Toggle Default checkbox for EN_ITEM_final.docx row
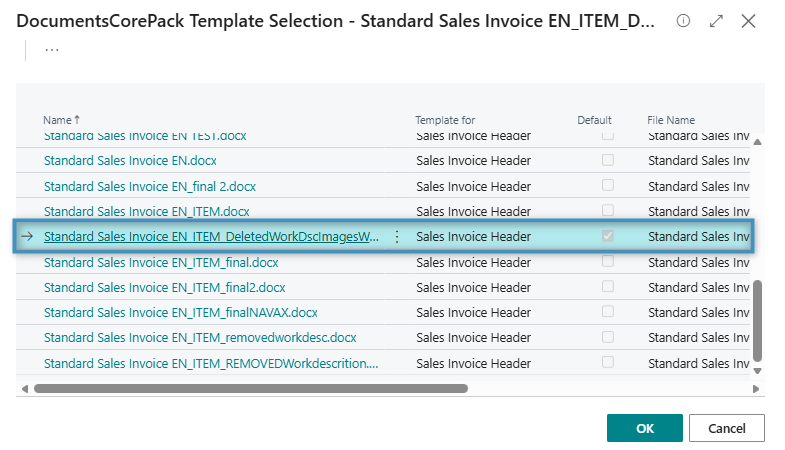 tap(608, 261)
